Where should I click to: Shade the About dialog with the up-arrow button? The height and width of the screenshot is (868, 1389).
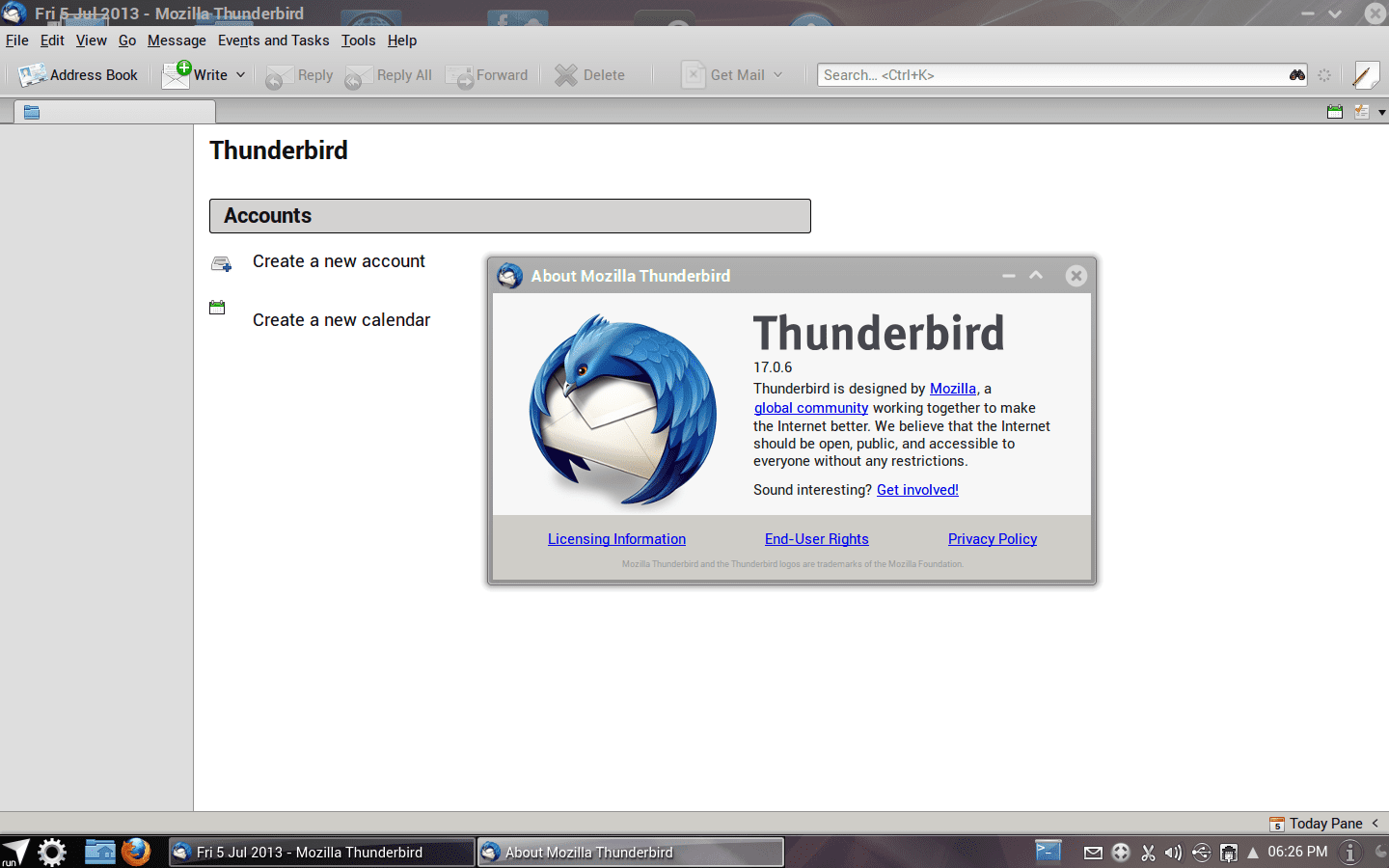tap(1036, 276)
